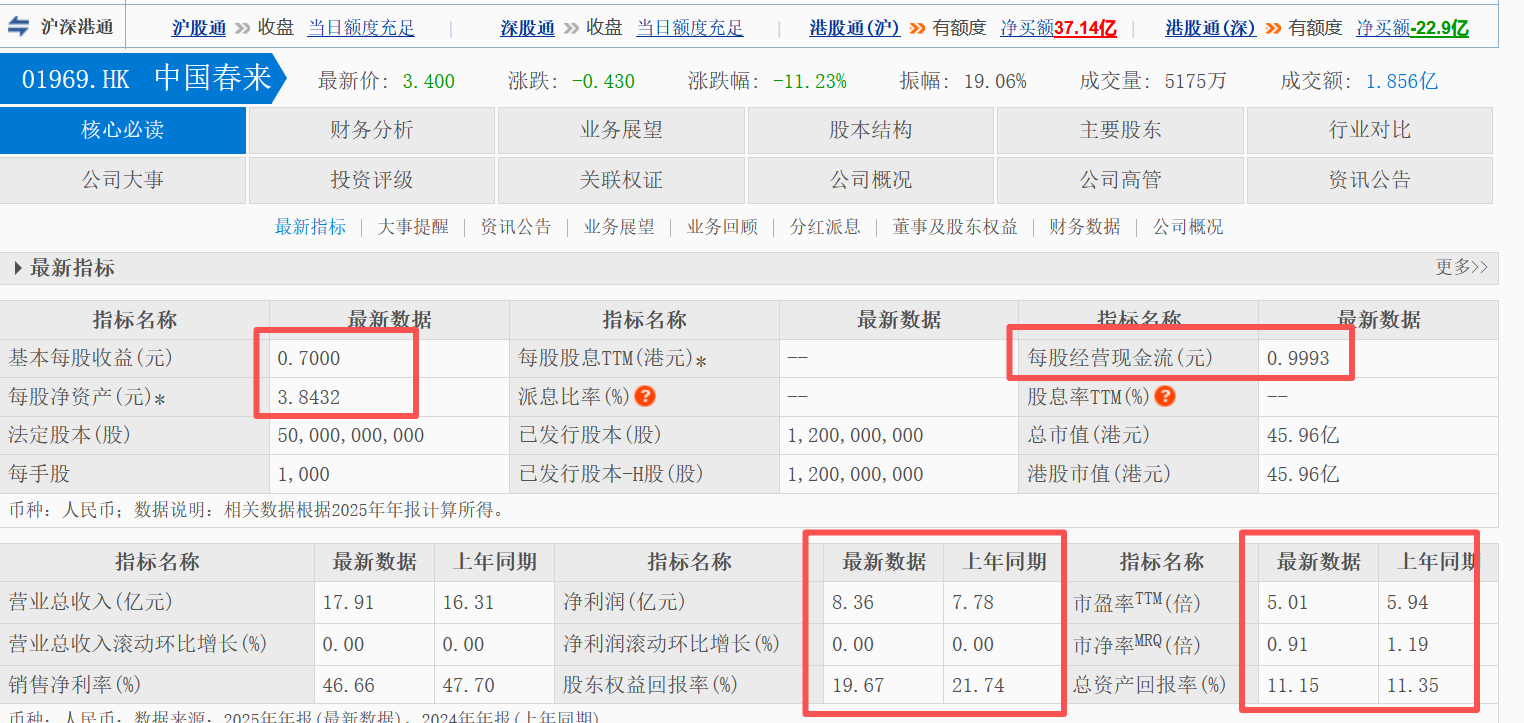This screenshot has height=723, width=1524.
Task: Switch to 业务展望 tab
Action: click(621, 130)
